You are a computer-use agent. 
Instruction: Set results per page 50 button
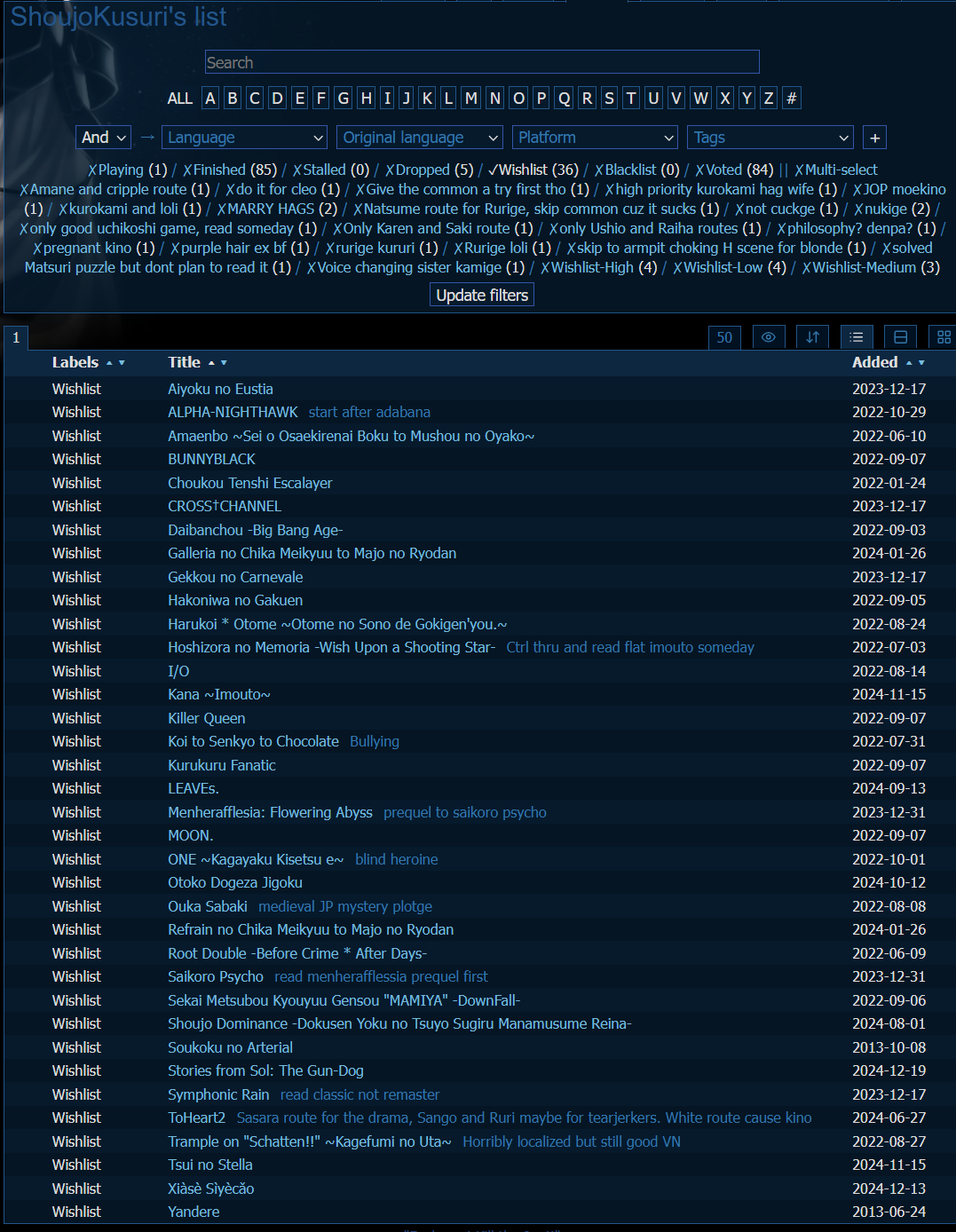pyautogui.click(x=724, y=337)
